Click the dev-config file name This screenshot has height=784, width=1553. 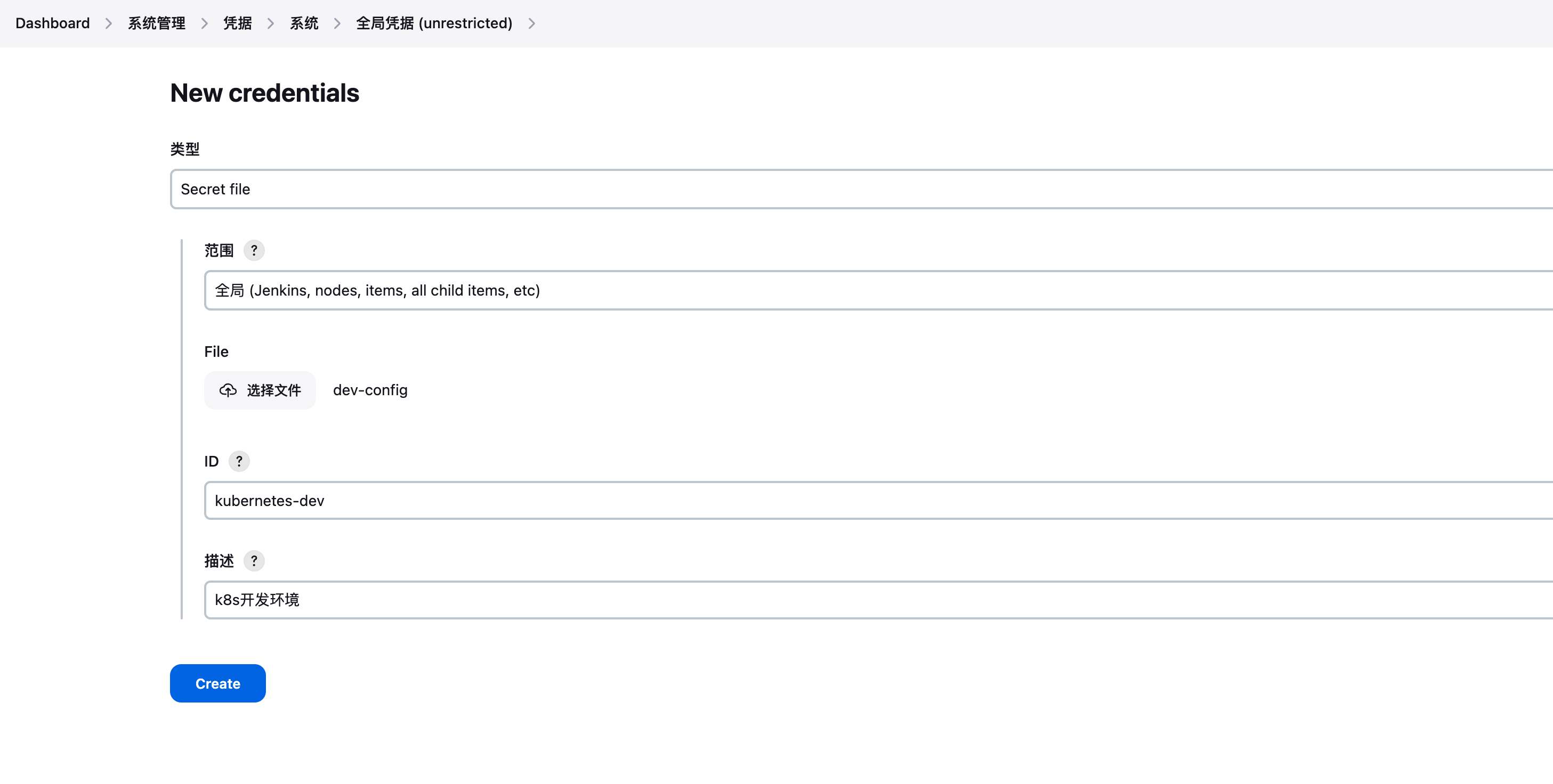point(370,390)
